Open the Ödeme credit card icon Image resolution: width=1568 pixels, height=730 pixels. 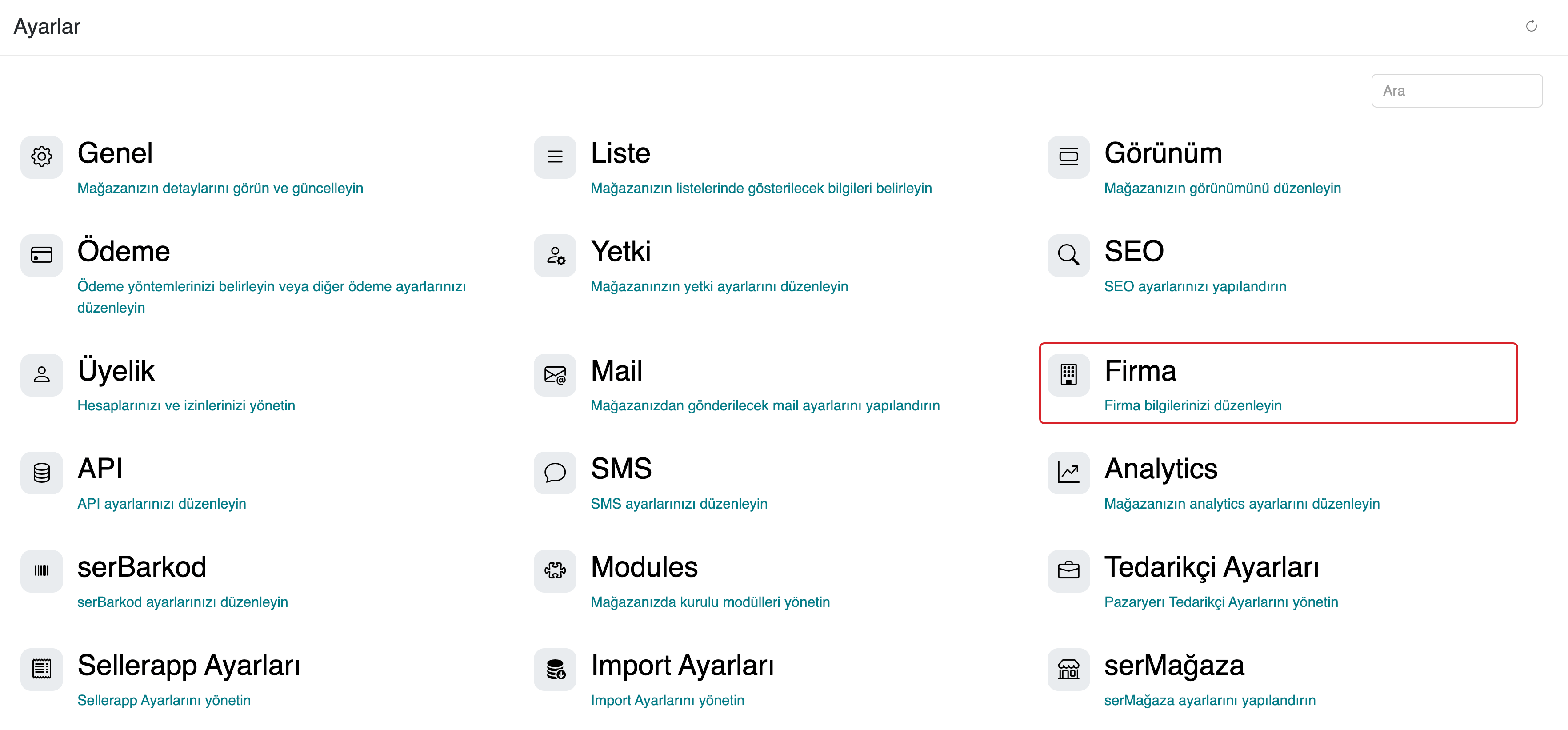41,255
